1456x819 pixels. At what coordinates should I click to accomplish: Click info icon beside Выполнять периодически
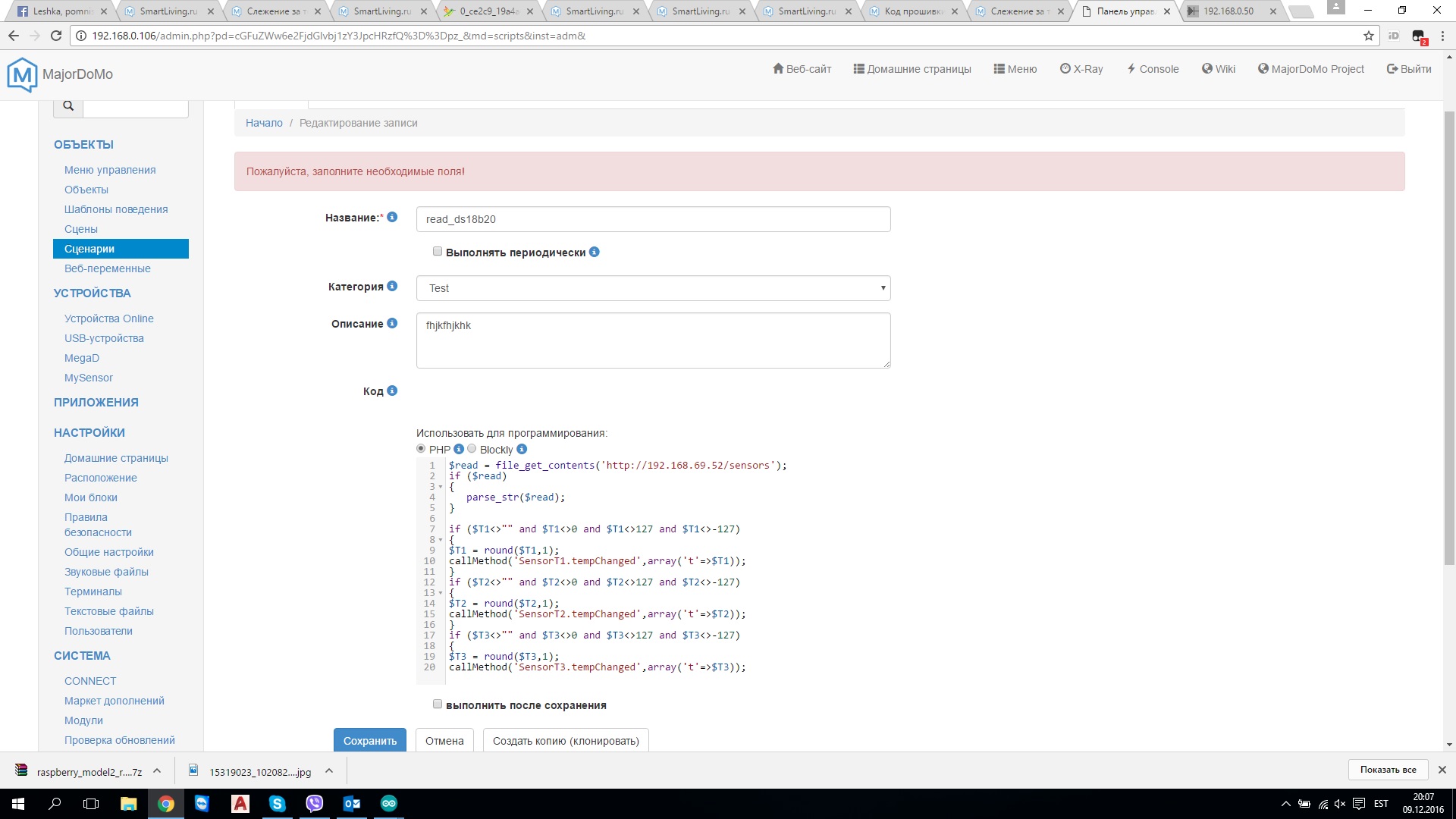[595, 253]
